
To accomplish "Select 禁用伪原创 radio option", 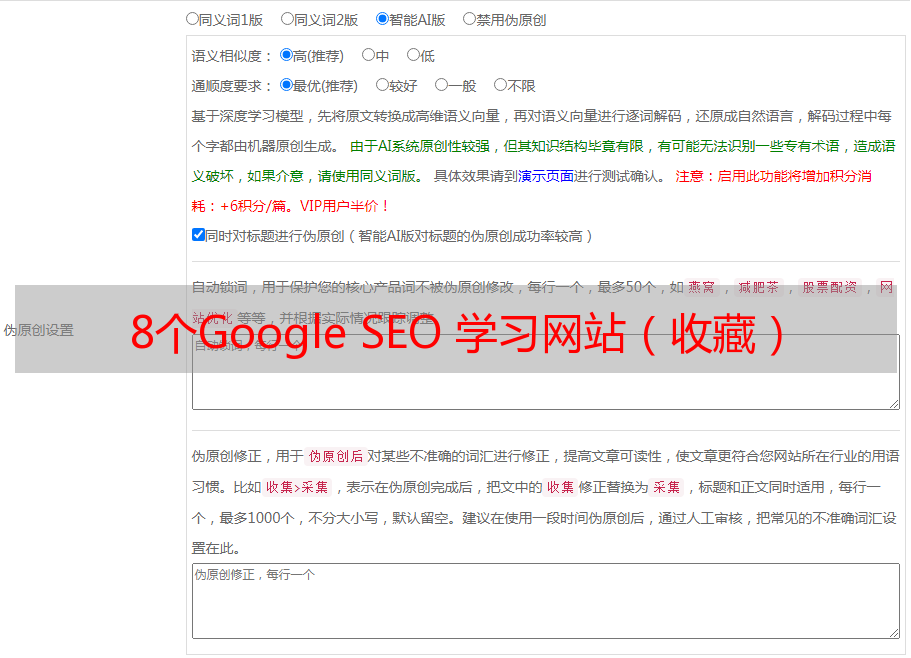I will (x=469, y=19).
